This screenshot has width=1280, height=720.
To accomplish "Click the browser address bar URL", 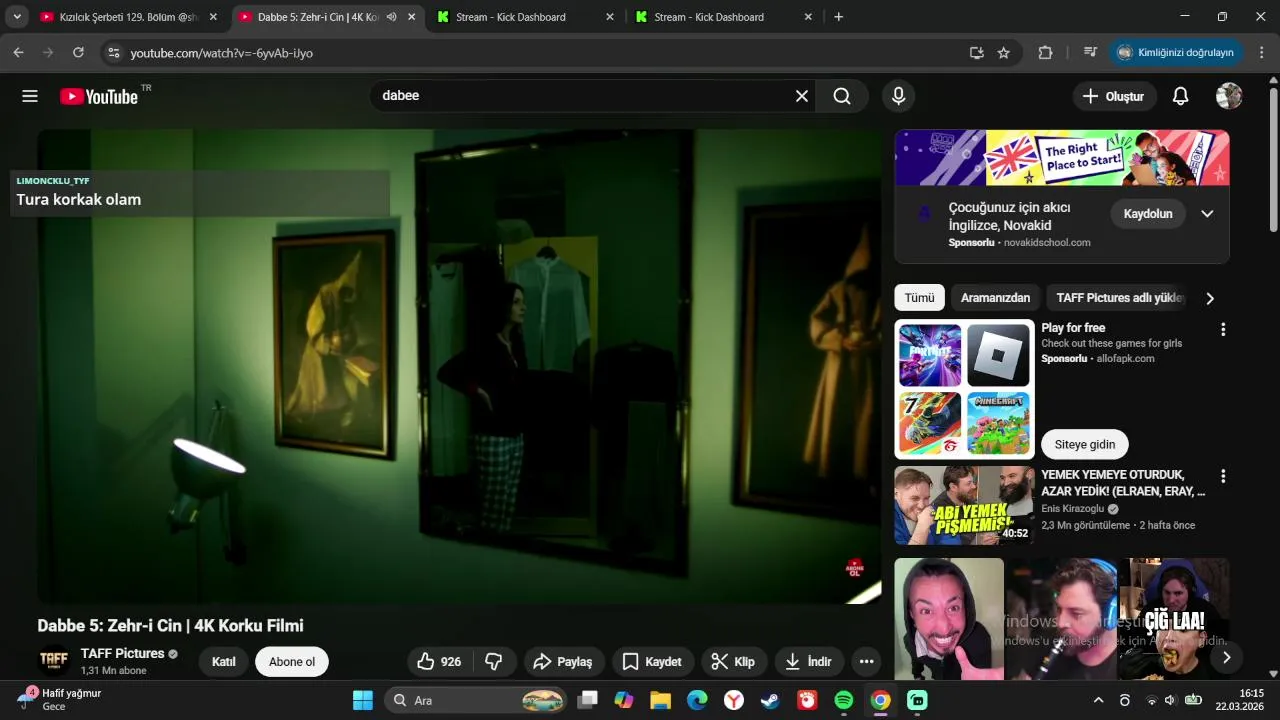I will 221,53.
